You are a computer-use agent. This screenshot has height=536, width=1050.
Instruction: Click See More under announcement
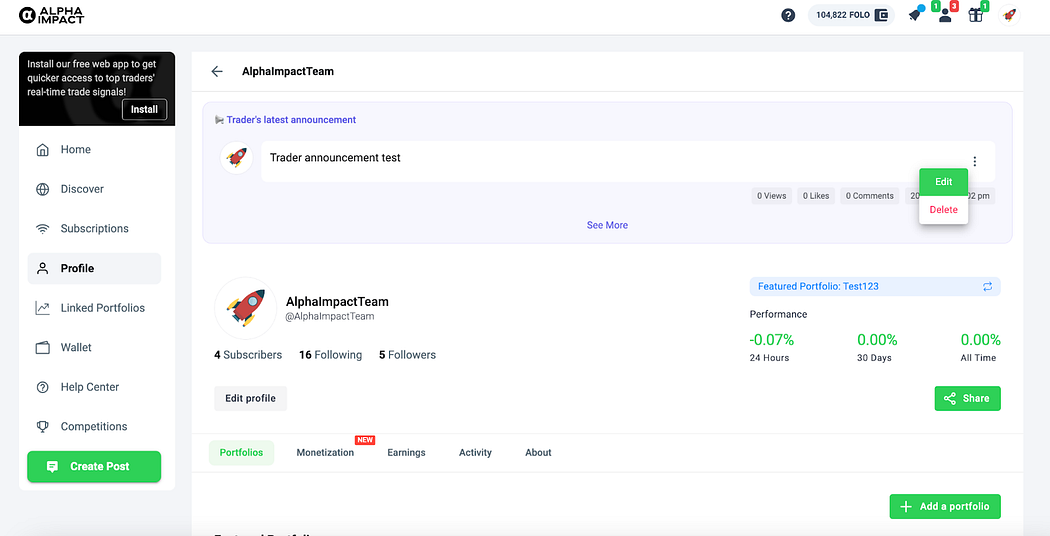coord(607,225)
